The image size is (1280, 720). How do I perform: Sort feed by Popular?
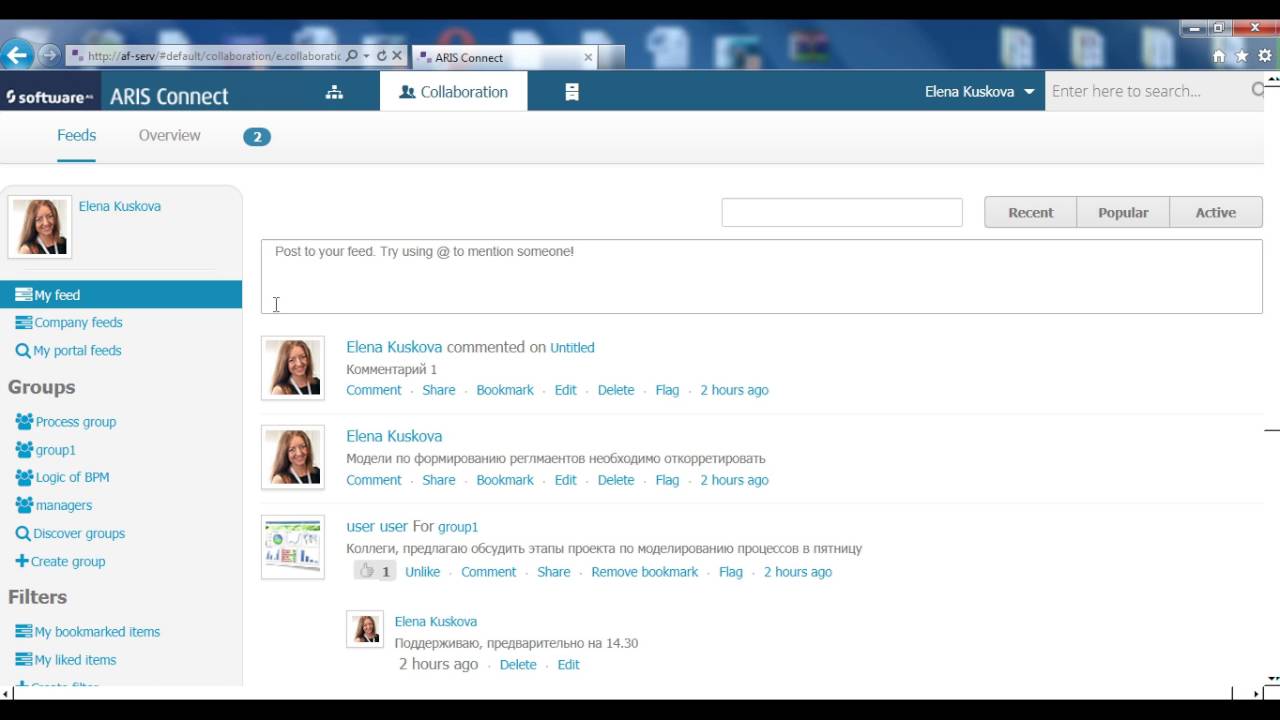[x=1123, y=212]
